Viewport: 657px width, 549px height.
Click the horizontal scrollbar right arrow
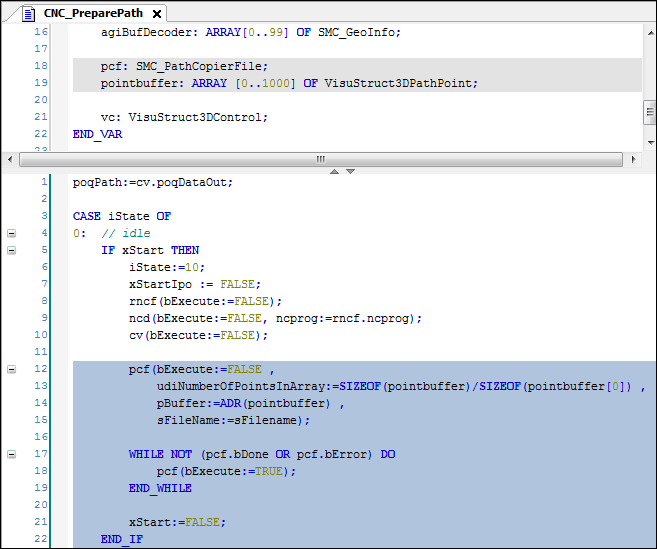(632, 159)
